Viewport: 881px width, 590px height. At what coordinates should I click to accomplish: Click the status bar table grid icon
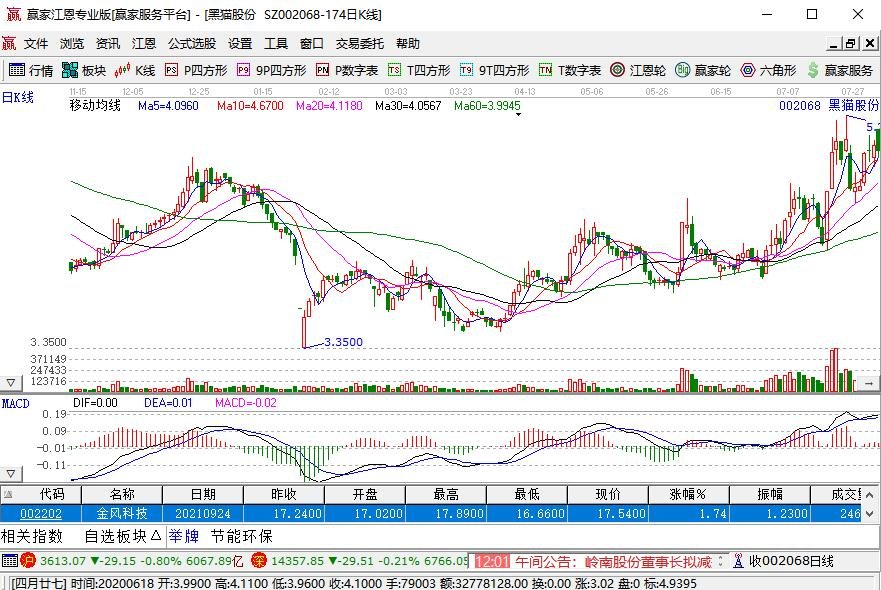pyautogui.click(x=10, y=561)
